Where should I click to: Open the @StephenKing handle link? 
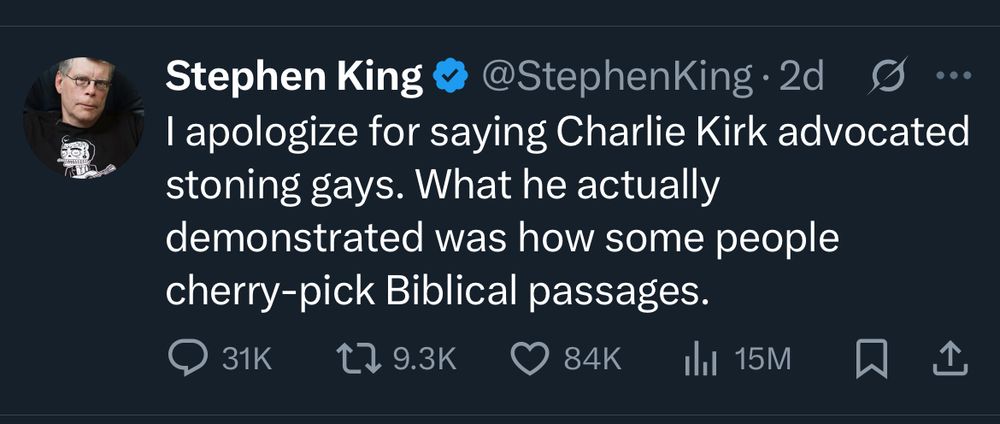(617, 77)
